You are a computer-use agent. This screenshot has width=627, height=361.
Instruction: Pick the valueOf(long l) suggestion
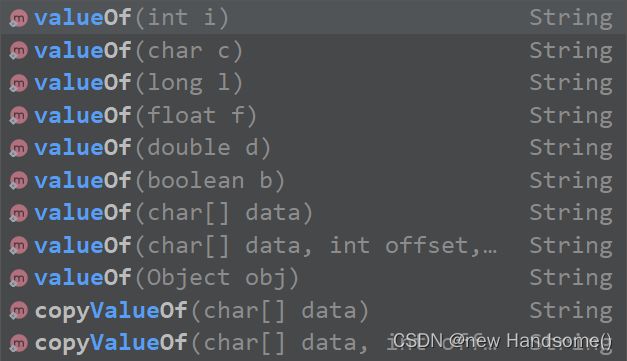tap(314, 83)
